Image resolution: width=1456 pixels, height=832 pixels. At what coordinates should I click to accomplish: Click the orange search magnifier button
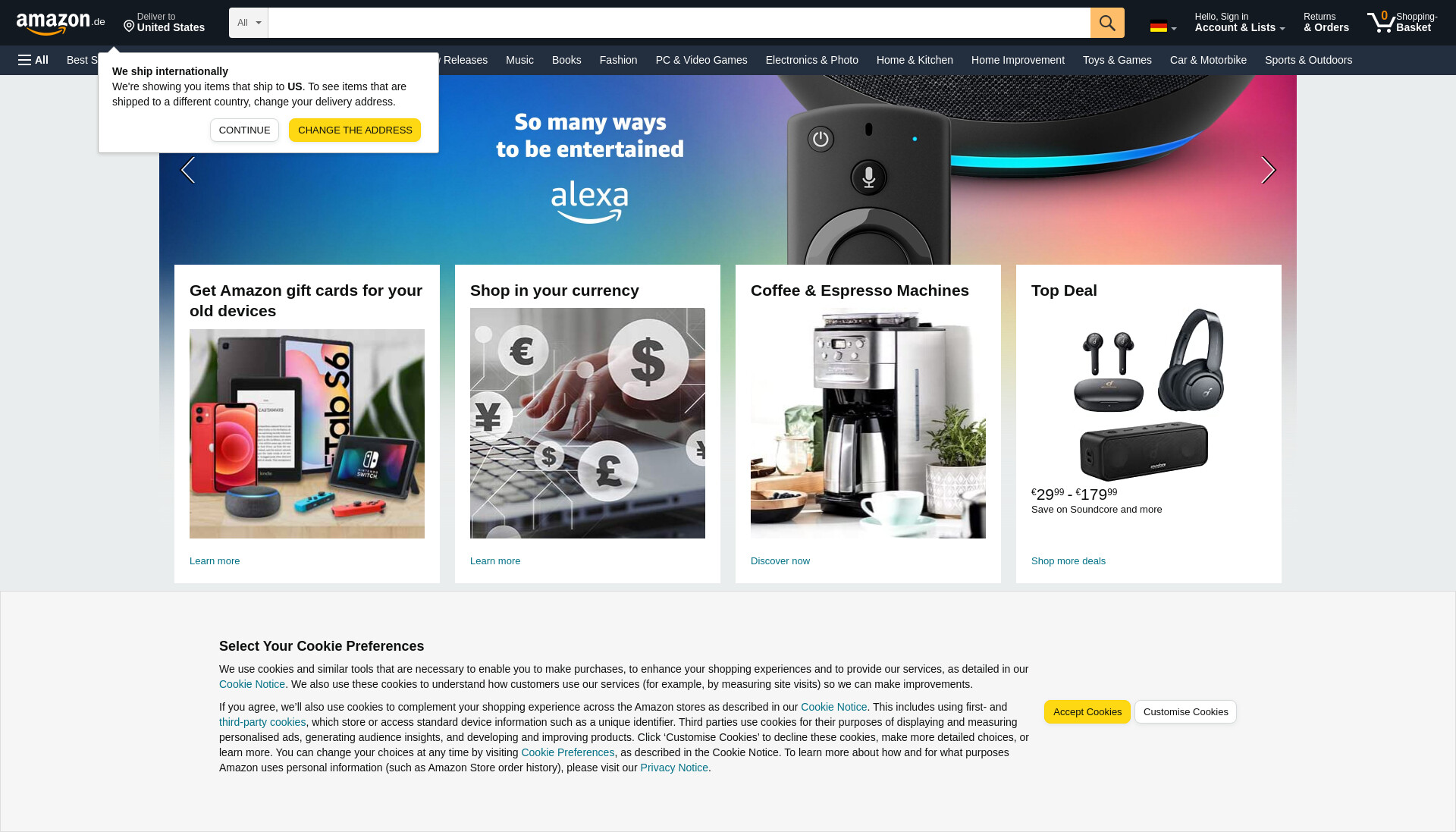click(x=1107, y=23)
